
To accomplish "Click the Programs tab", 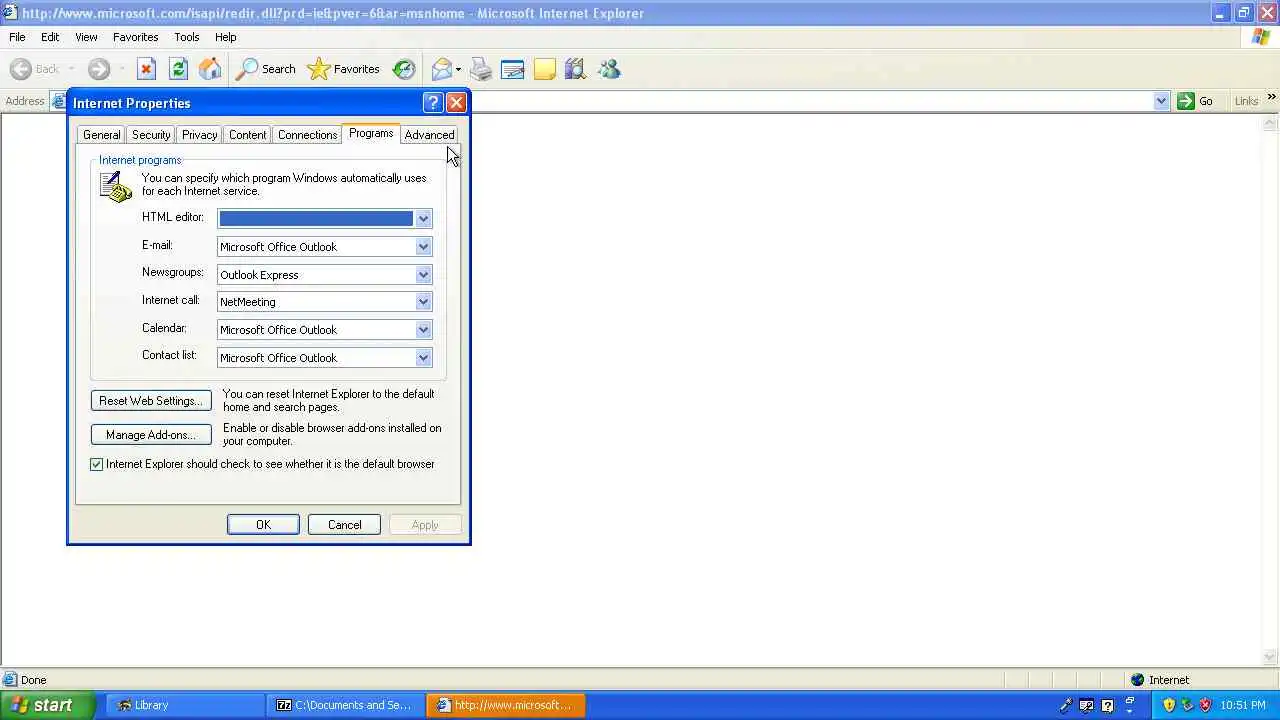I will coord(371,133).
